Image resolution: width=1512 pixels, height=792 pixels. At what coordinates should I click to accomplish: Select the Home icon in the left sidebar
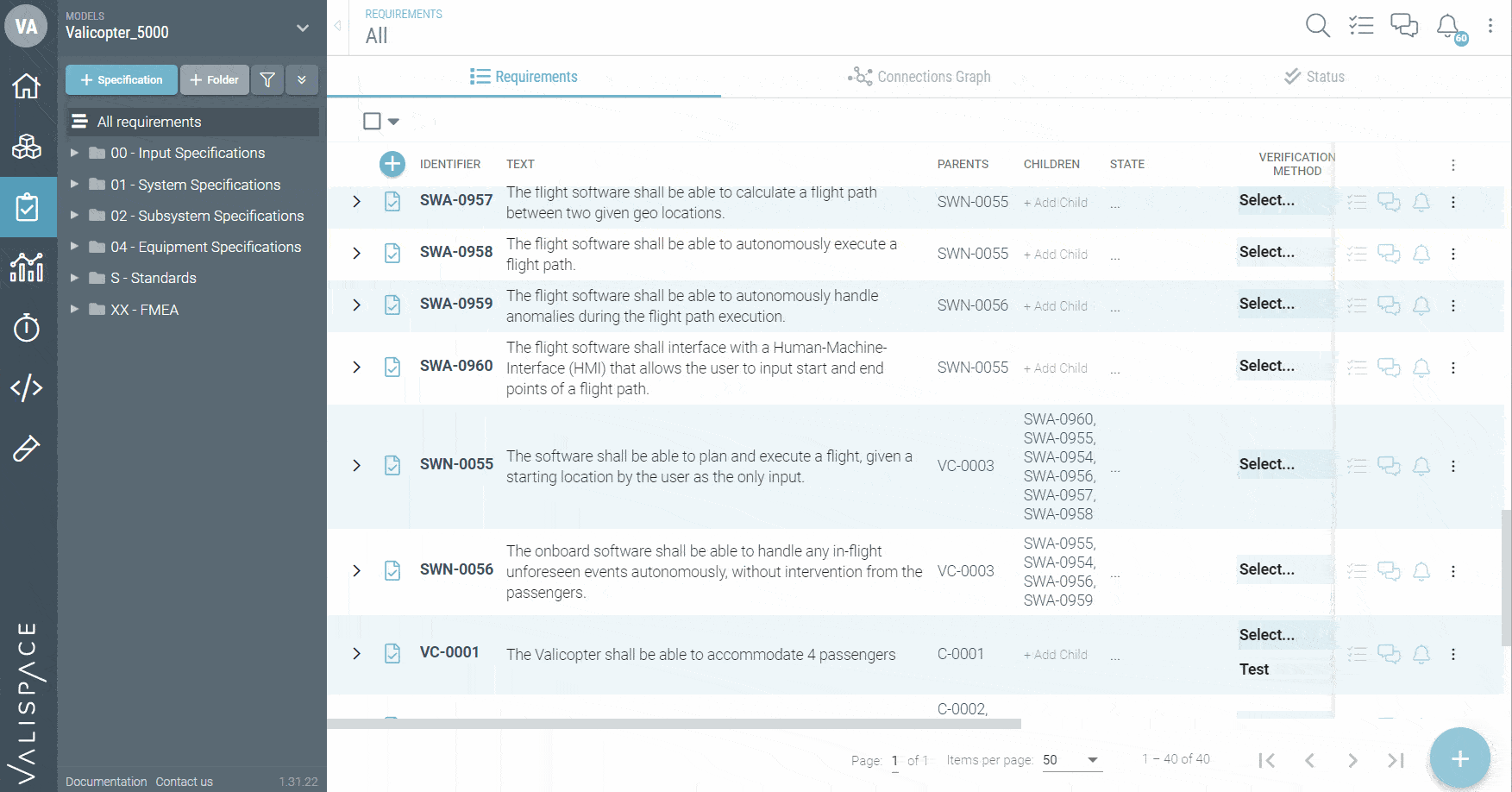coord(27,86)
